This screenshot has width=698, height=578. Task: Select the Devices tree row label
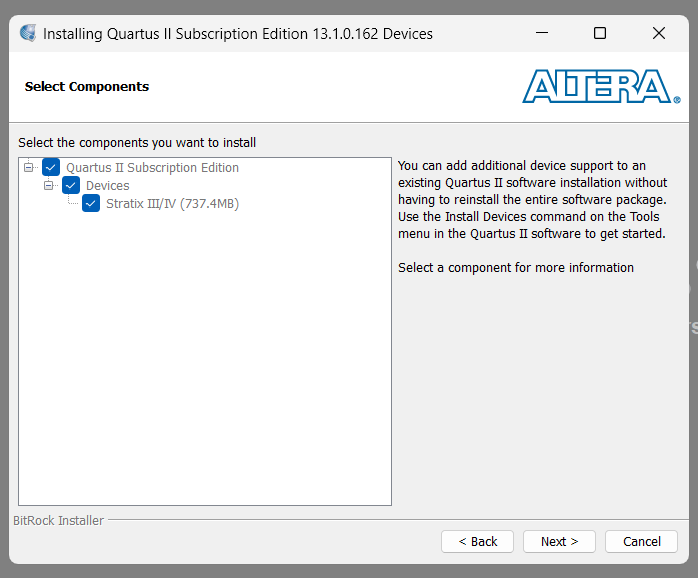coord(108,186)
